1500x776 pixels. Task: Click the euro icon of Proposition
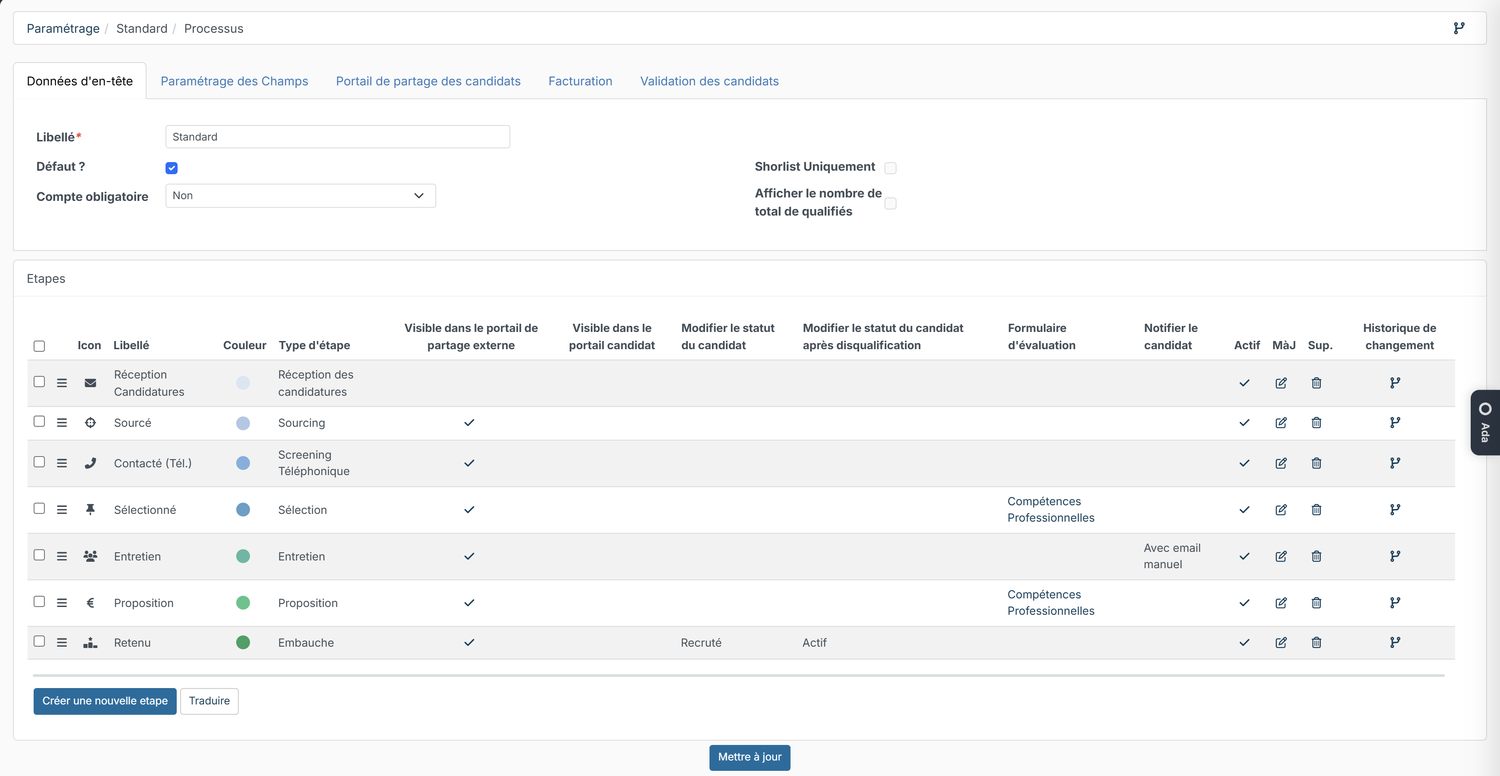pos(90,603)
